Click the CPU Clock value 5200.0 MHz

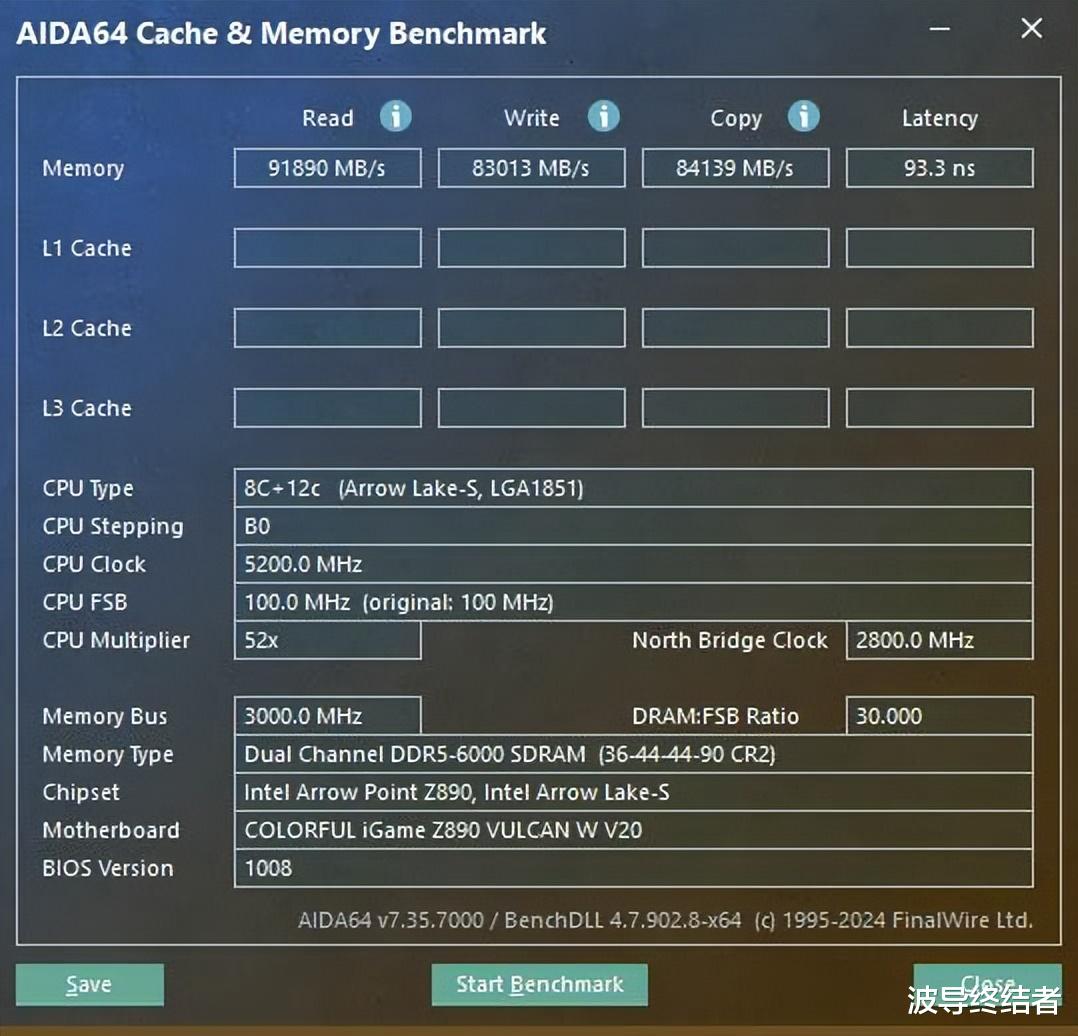633,564
